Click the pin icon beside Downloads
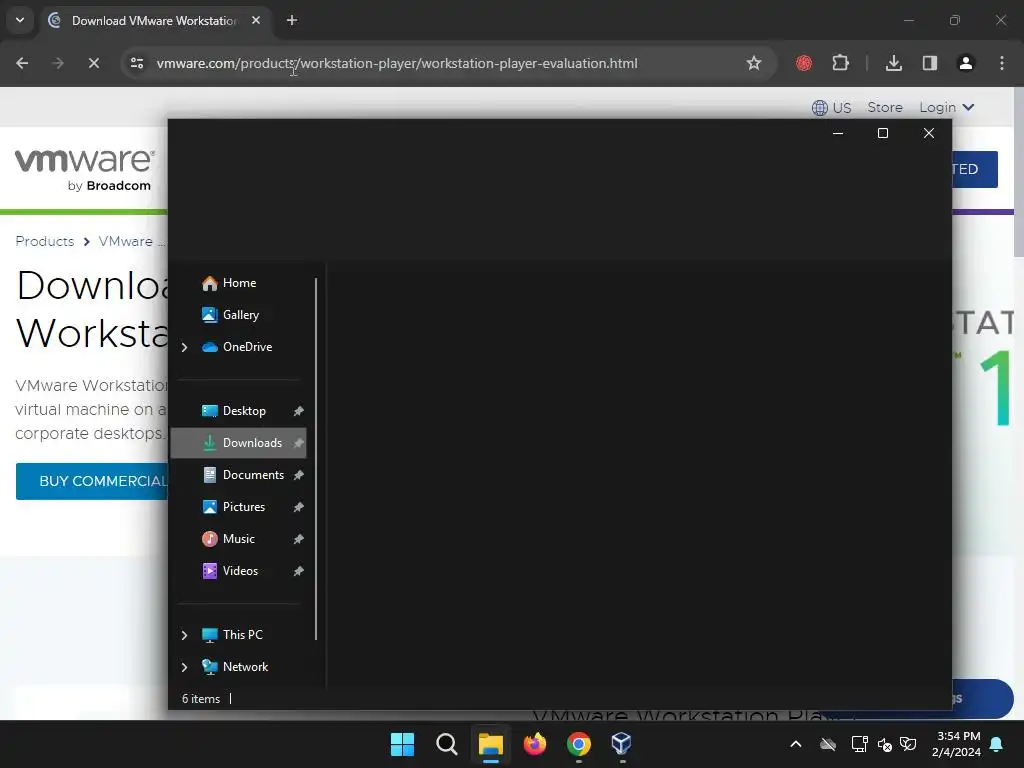This screenshot has height=768, width=1024. click(x=298, y=443)
